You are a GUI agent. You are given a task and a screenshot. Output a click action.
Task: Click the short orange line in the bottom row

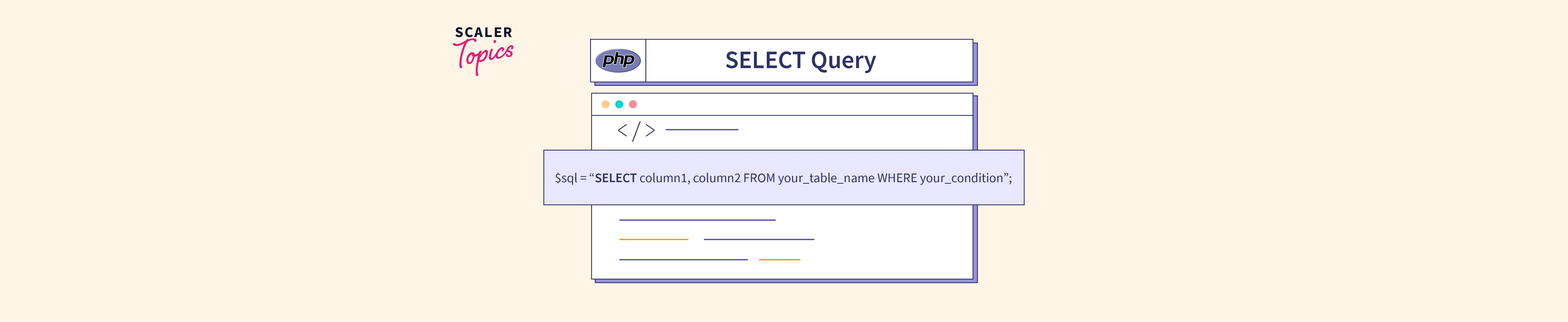[x=779, y=259]
